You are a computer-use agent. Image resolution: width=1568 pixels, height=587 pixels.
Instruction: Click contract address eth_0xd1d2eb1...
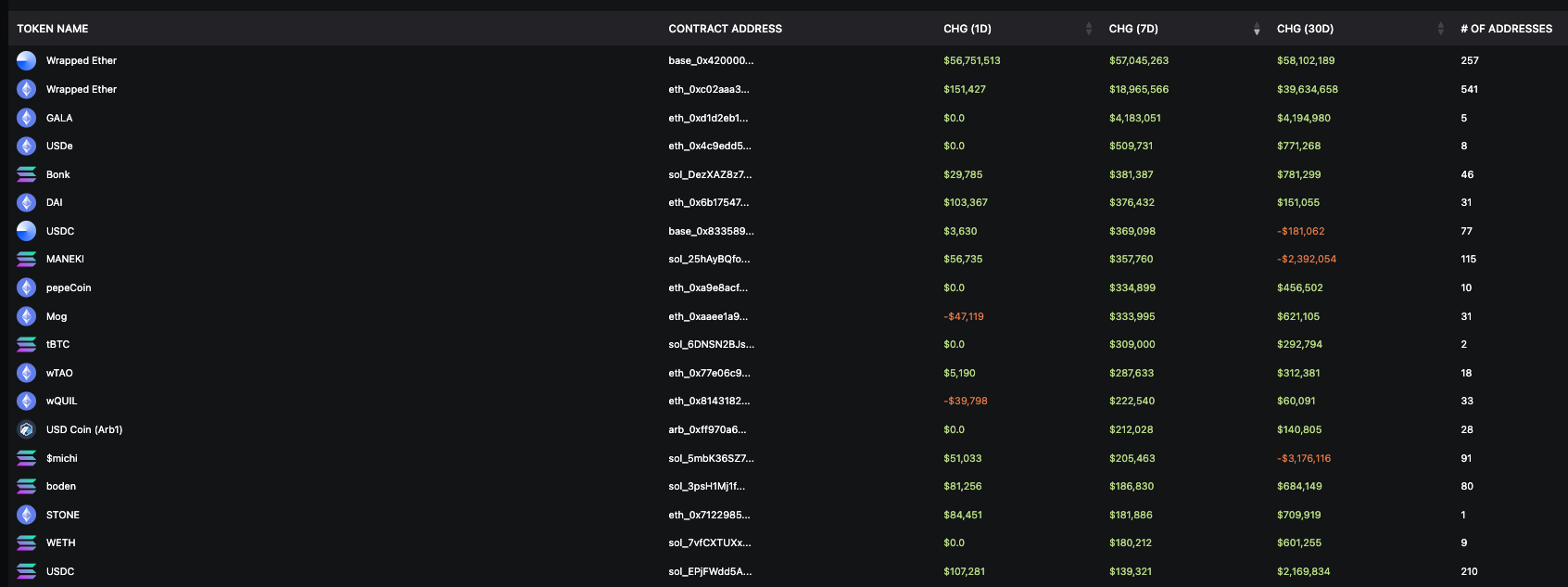pyautogui.click(x=708, y=118)
